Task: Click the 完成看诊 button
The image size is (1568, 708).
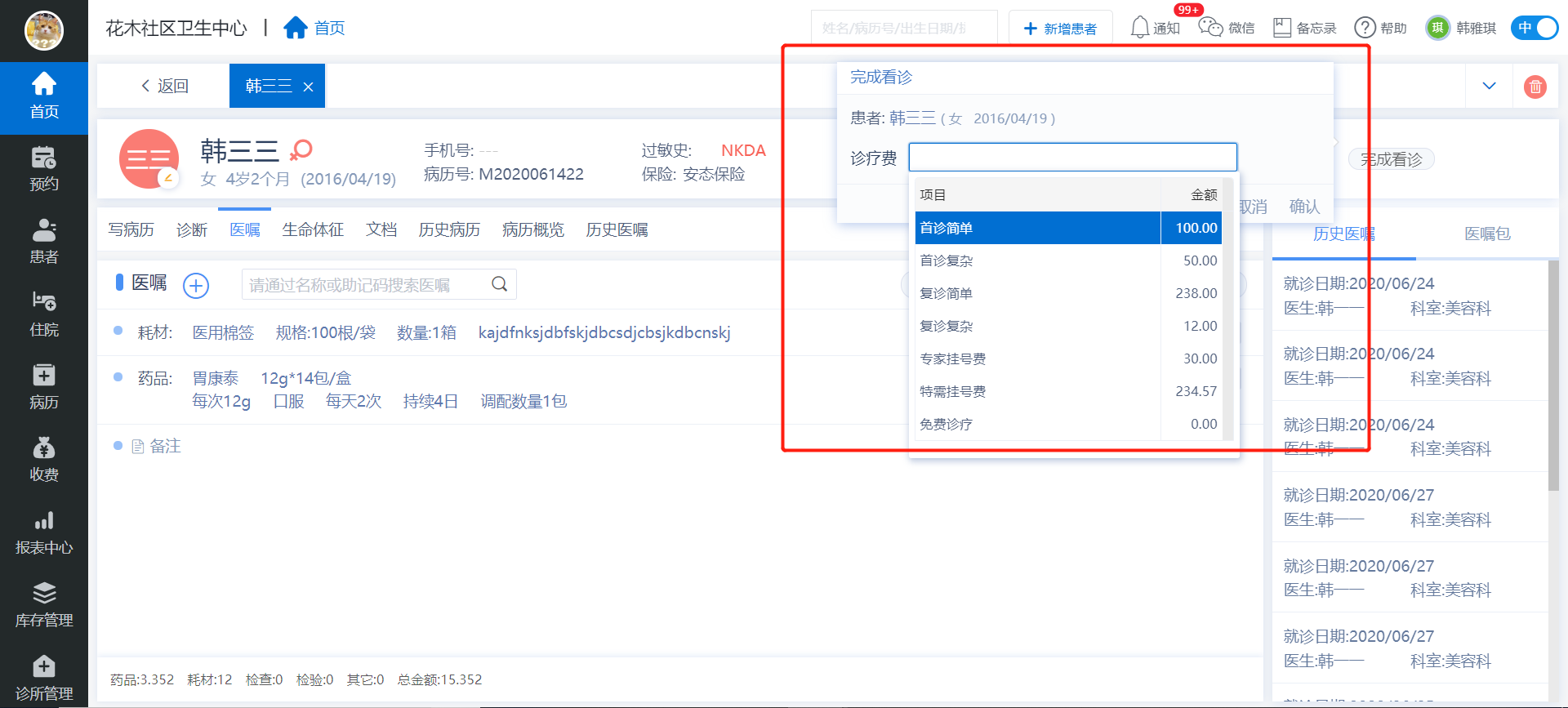Action: point(1391,159)
